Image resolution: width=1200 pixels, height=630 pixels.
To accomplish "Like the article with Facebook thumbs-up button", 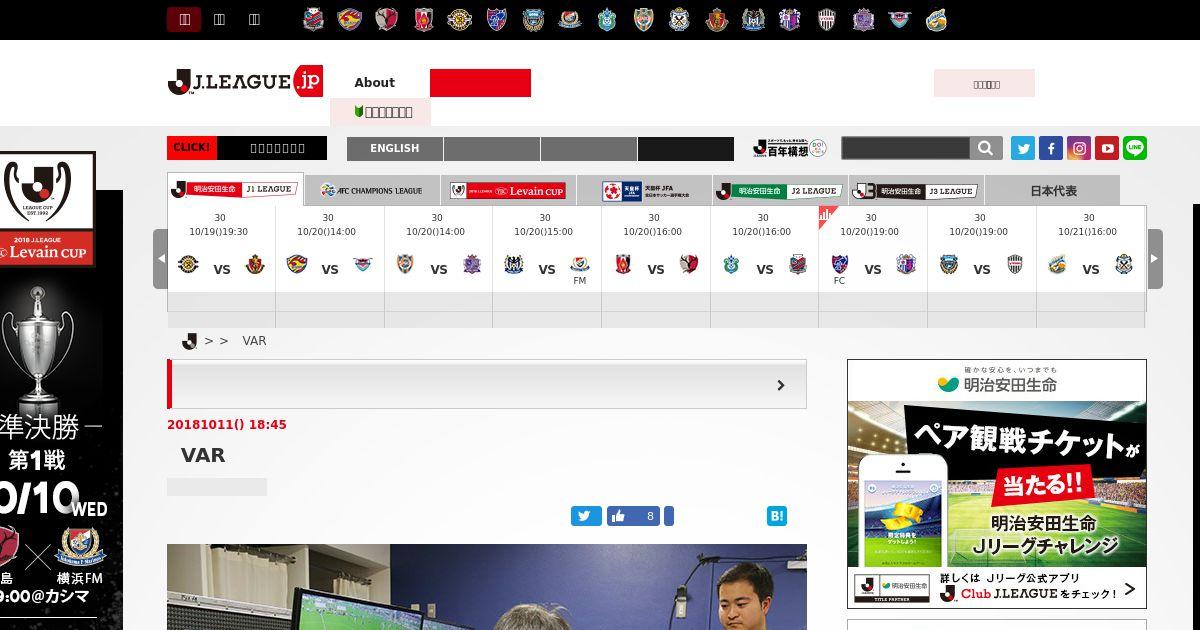I will click(633, 516).
